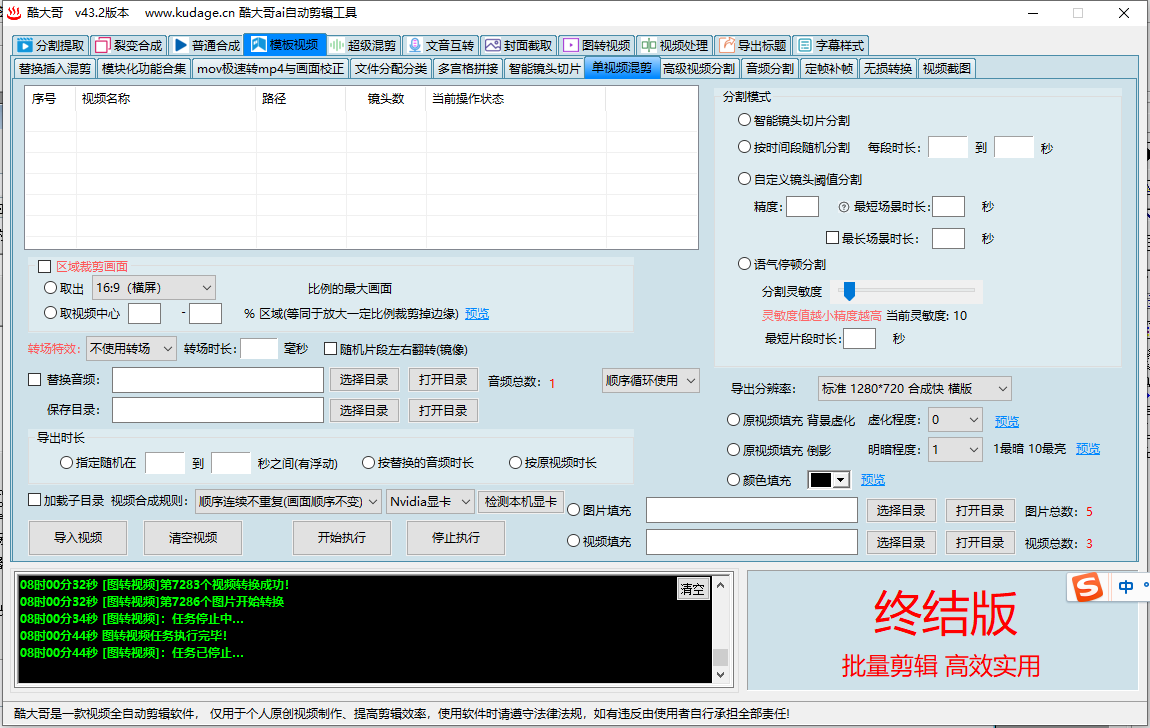Open the 16:9 (横屏) aspect ratio dropdown

tap(154, 288)
